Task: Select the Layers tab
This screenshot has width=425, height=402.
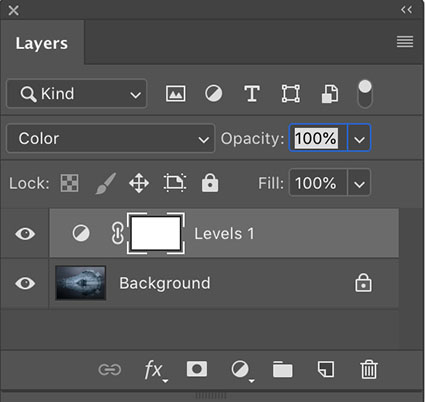Action: click(42, 43)
